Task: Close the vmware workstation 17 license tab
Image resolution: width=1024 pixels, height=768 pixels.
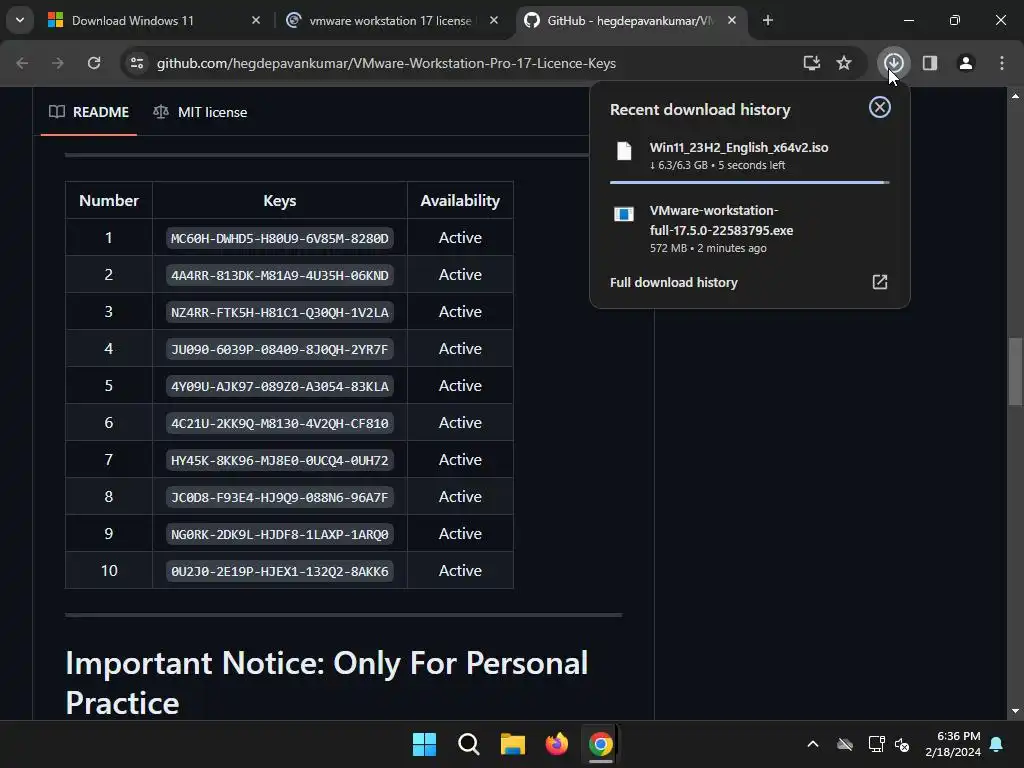Action: tap(494, 20)
